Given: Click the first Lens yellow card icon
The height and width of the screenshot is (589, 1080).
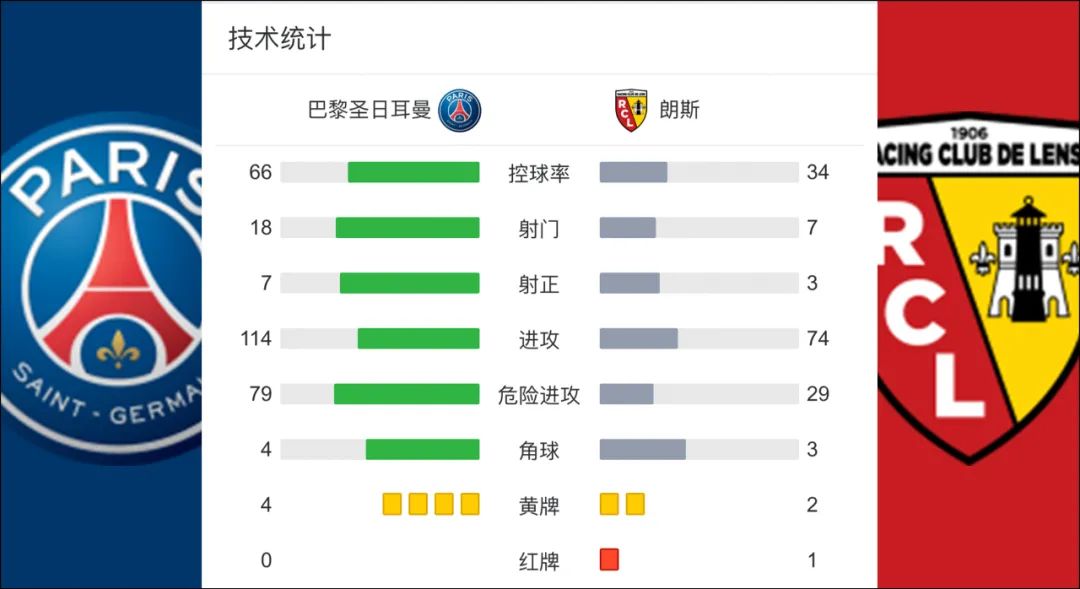Looking at the screenshot, I should coord(609,504).
